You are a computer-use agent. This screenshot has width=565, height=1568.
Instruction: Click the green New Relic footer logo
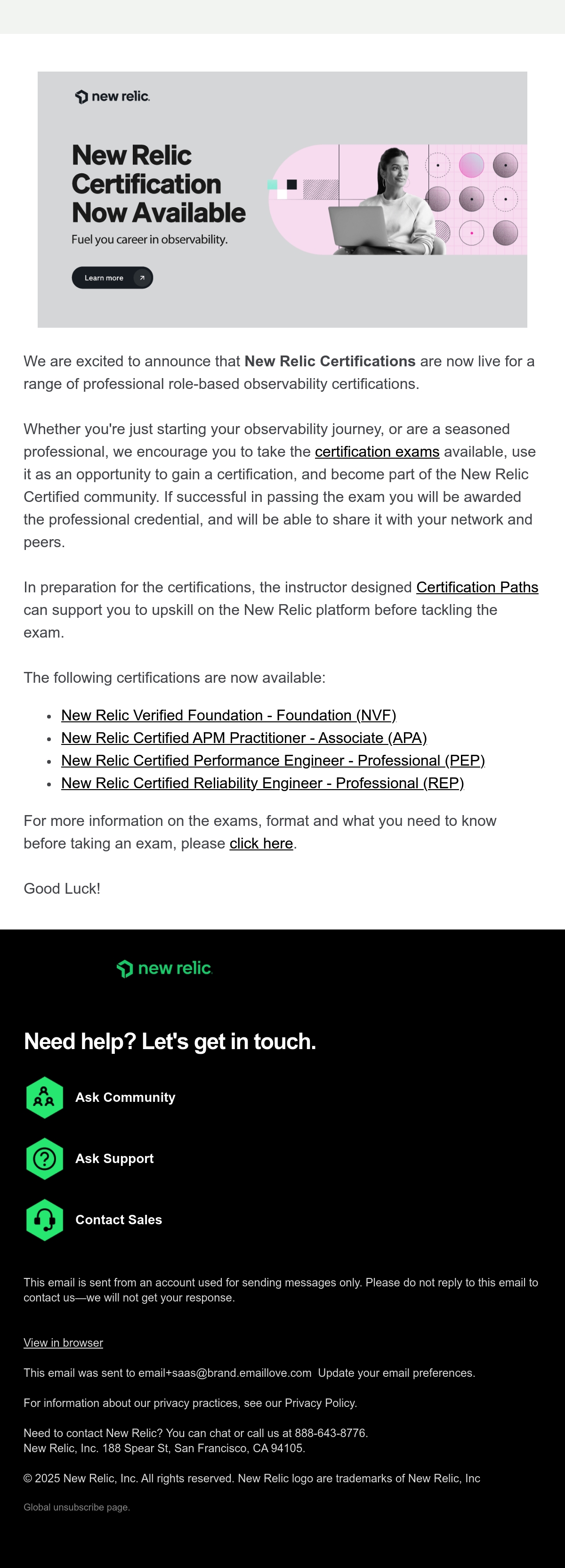coord(164,969)
